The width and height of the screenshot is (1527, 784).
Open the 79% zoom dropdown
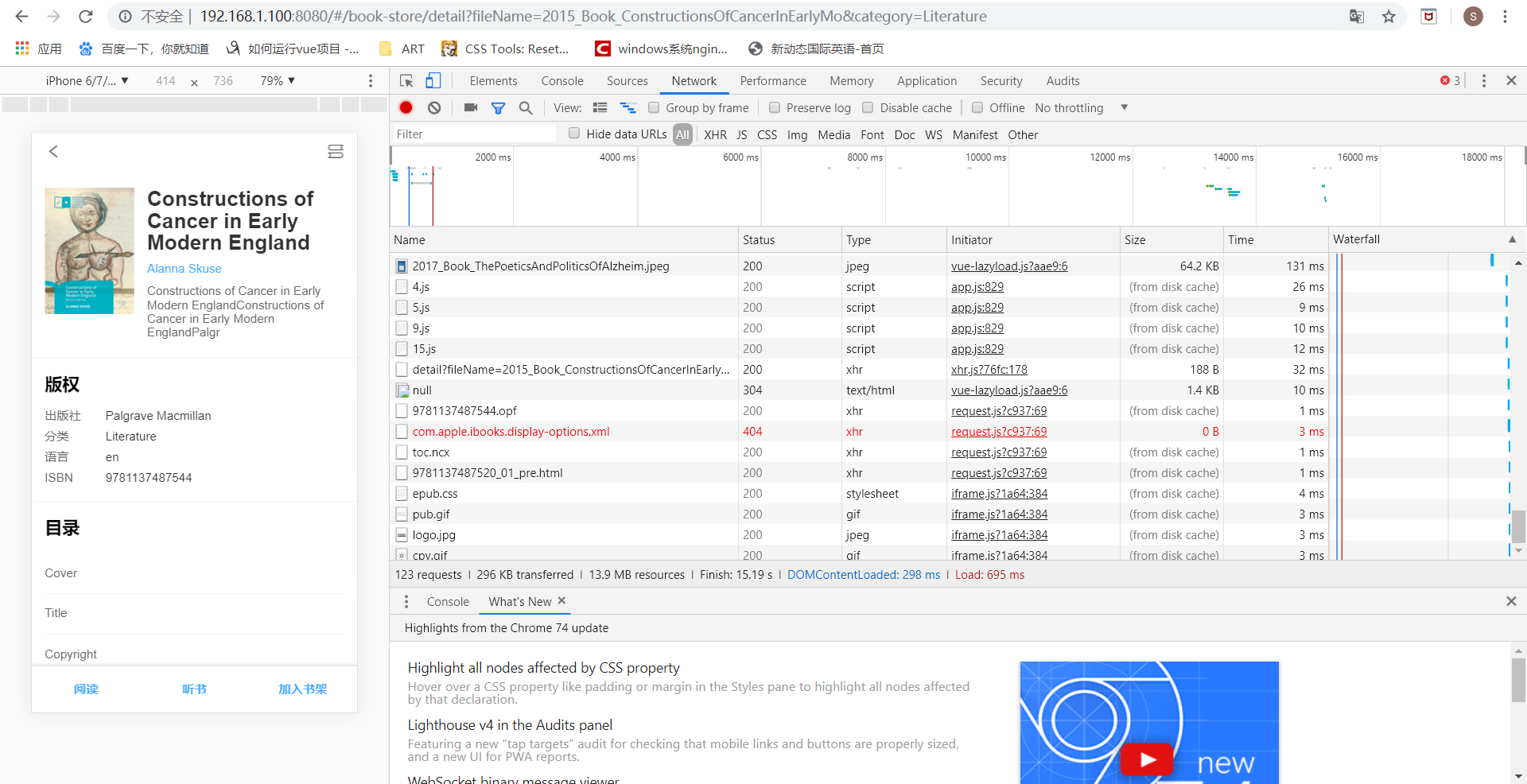tap(278, 81)
